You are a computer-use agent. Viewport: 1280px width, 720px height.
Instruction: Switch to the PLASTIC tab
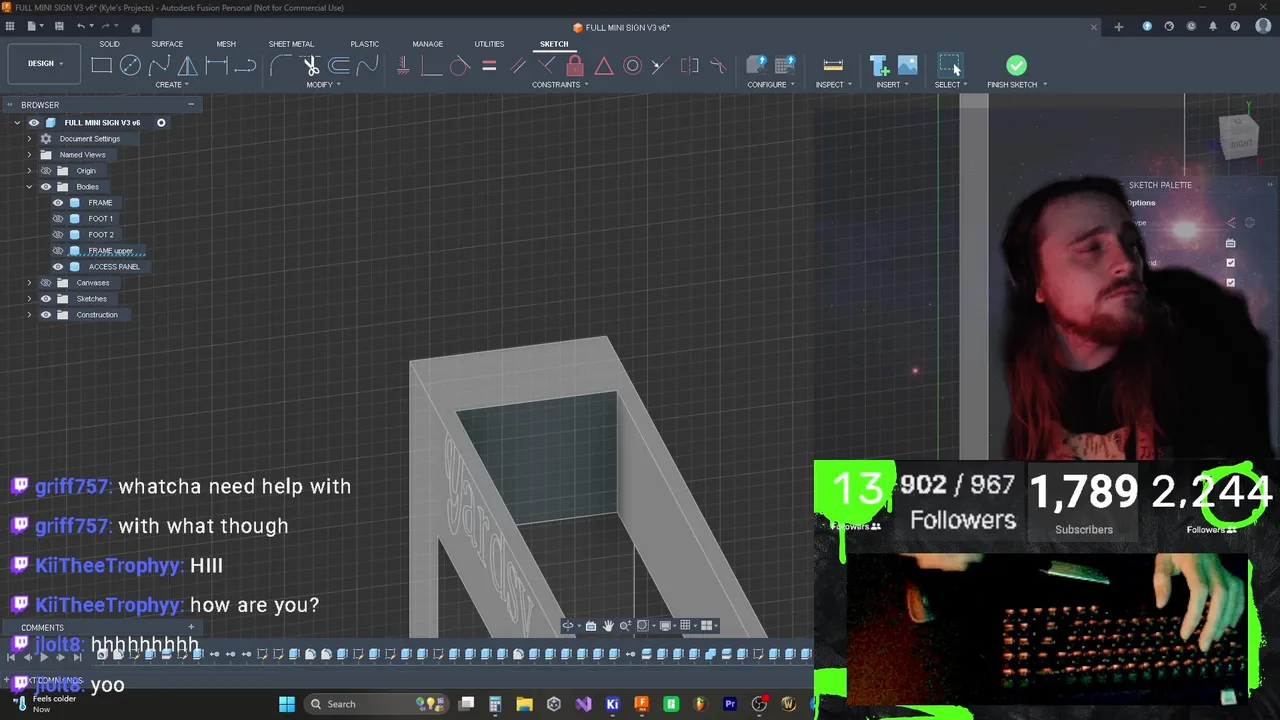coord(364,44)
